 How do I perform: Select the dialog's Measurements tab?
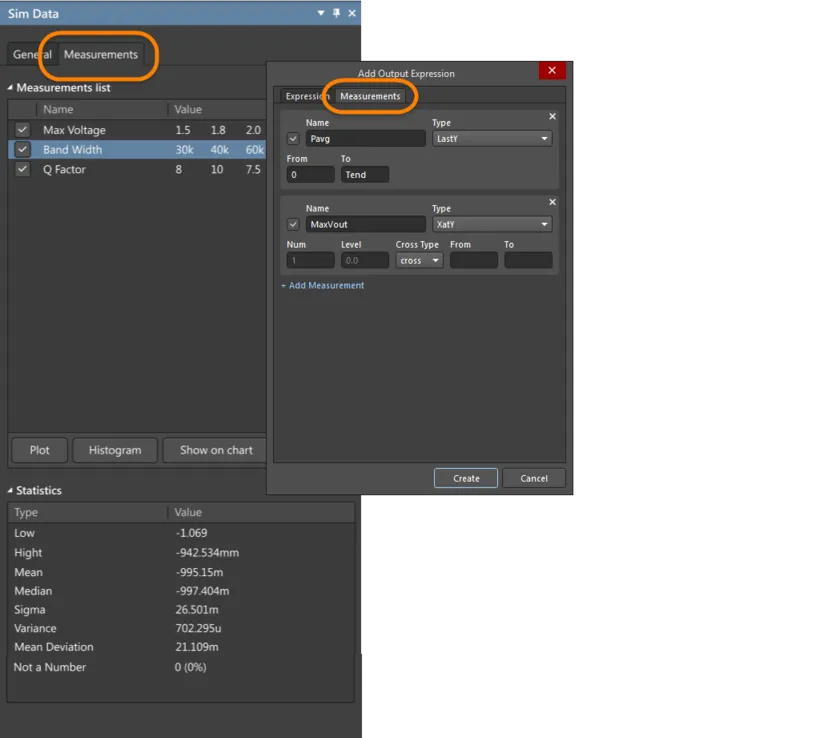(x=370, y=96)
